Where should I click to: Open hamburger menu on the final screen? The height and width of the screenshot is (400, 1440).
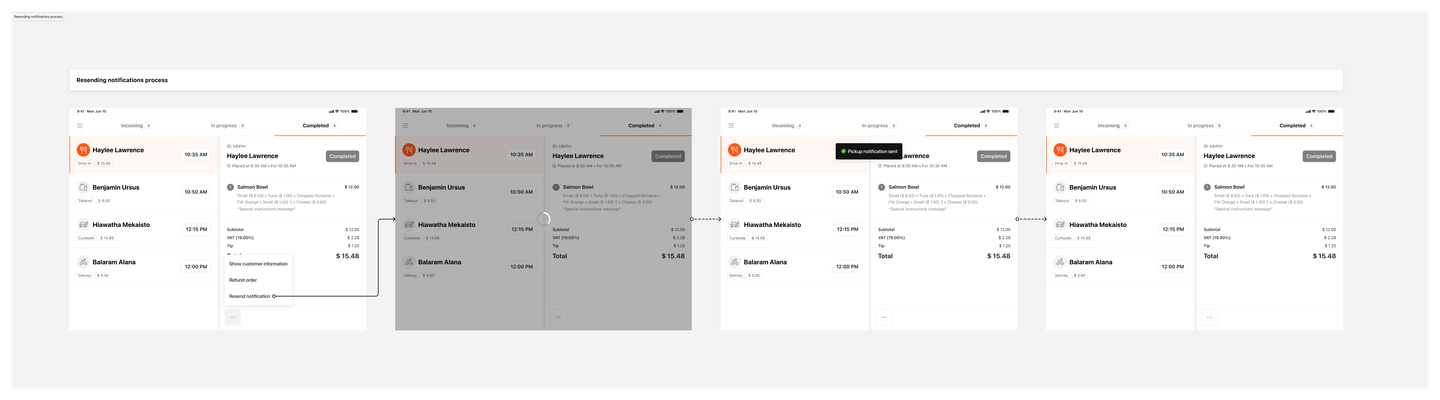1057,126
